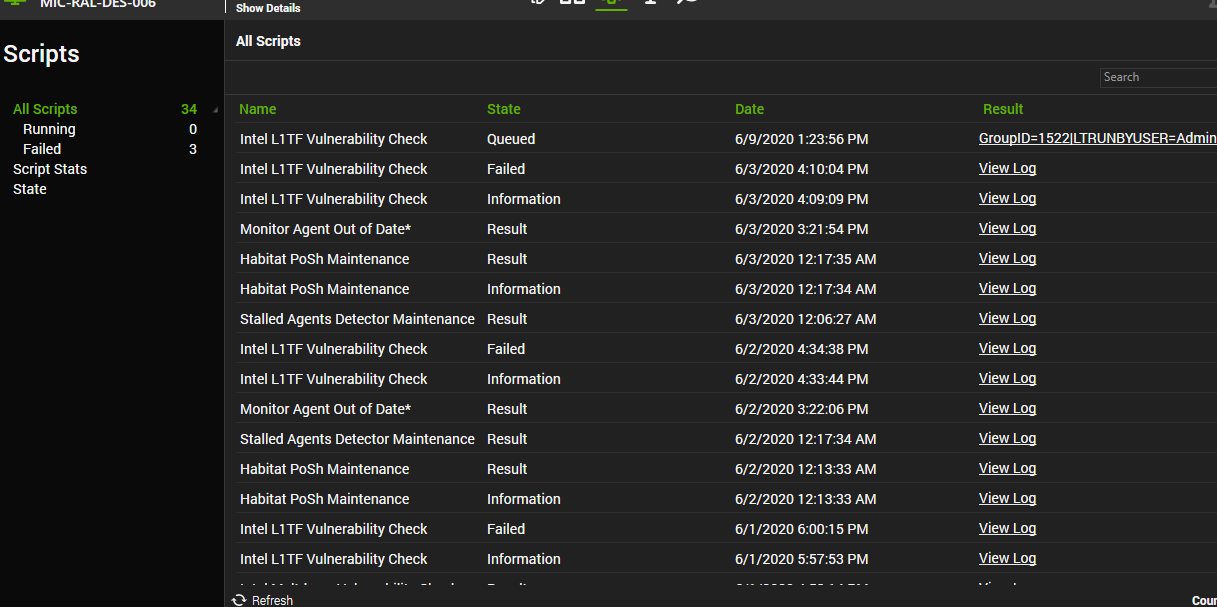Image resolution: width=1217 pixels, height=607 pixels.
Task: Open the tools wrench icon in the toolbar
Action: coord(686,3)
